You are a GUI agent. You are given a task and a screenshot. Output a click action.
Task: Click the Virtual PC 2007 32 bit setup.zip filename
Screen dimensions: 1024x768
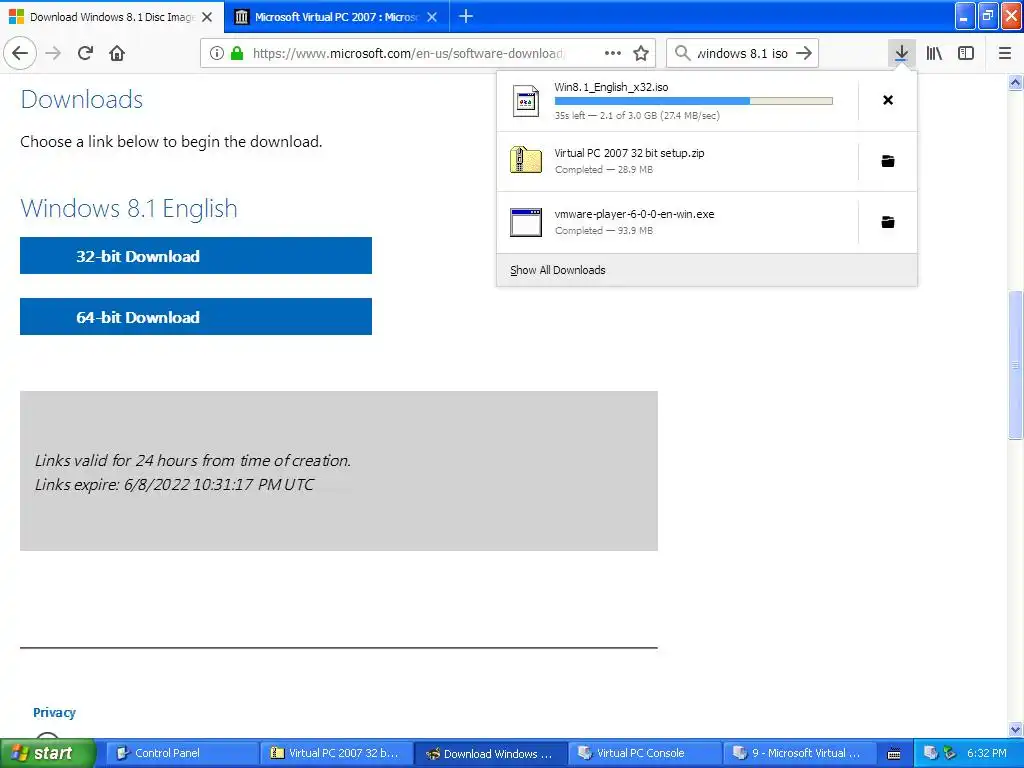coord(630,153)
